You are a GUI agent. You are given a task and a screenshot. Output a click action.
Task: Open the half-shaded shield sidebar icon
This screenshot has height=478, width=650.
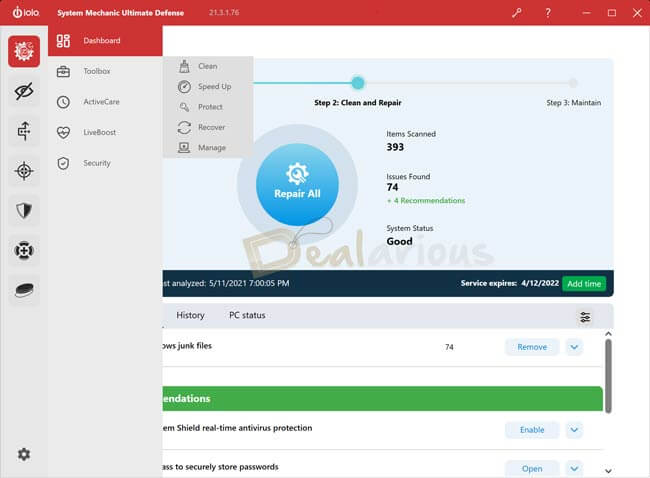[x=24, y=211]
